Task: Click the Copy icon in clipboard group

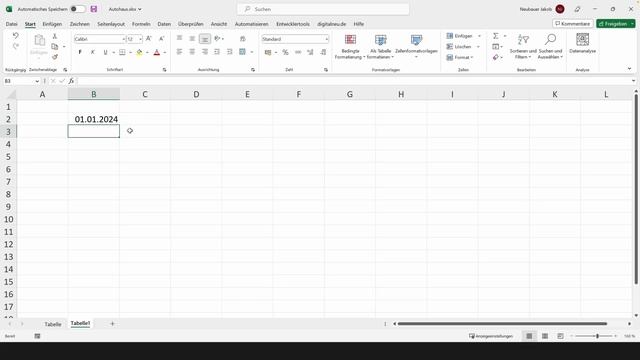Action: [55, 47]
